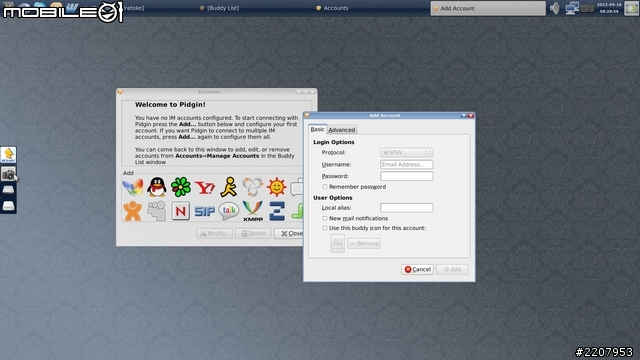Pick the red Yahoo! protocol icon
The height and width of the screenshot is (360, 640).
point(205,188)
